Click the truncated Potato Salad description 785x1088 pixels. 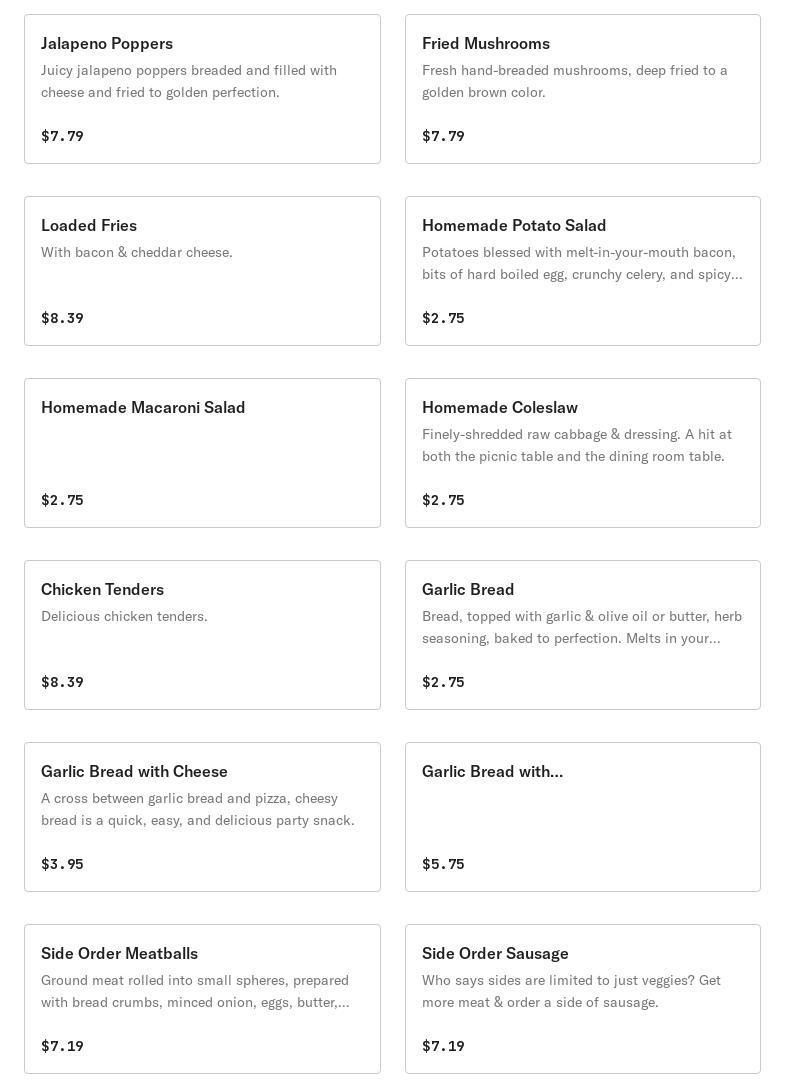581,264
